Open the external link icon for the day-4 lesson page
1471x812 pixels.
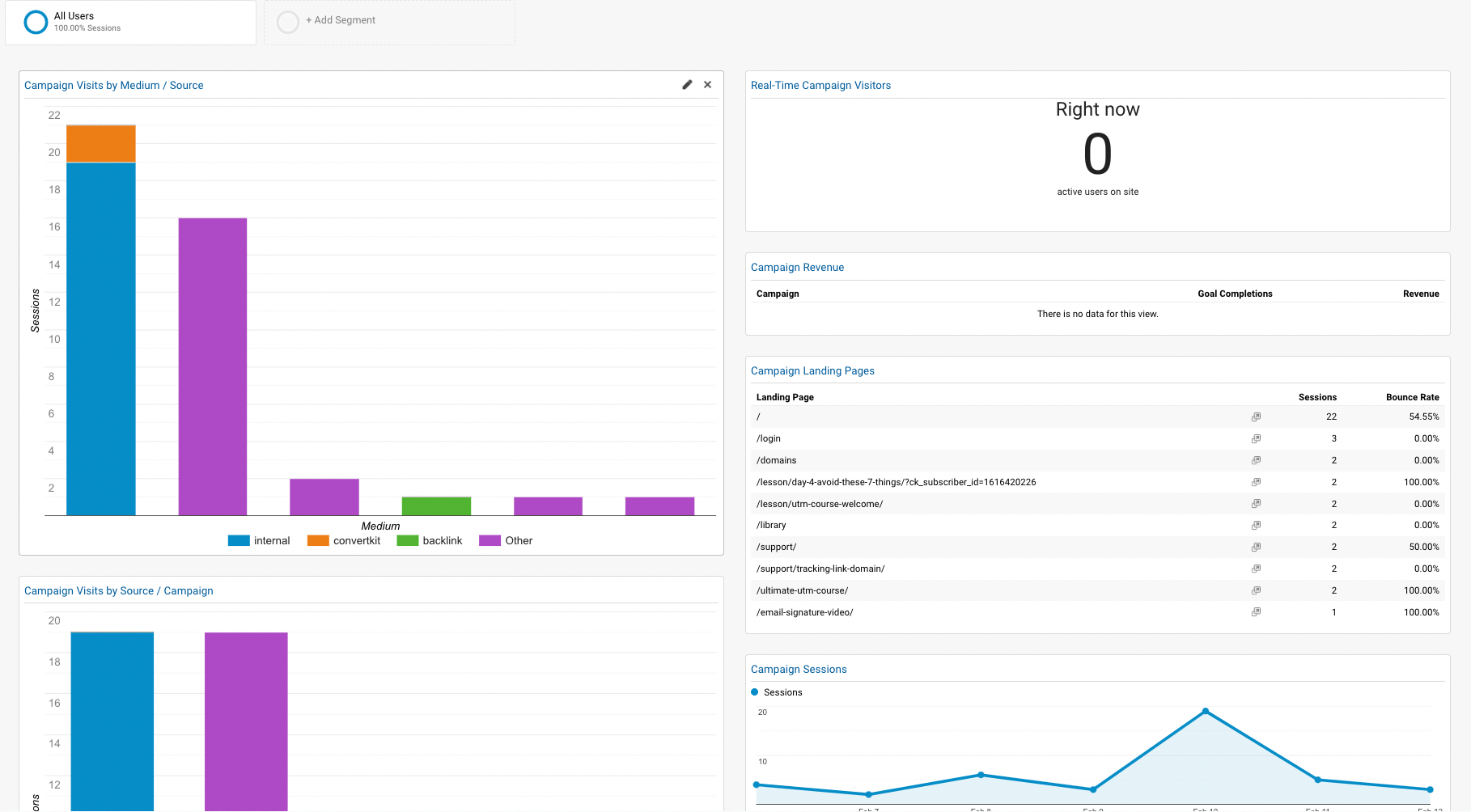pyautogui.click(x=1256, y=483)
